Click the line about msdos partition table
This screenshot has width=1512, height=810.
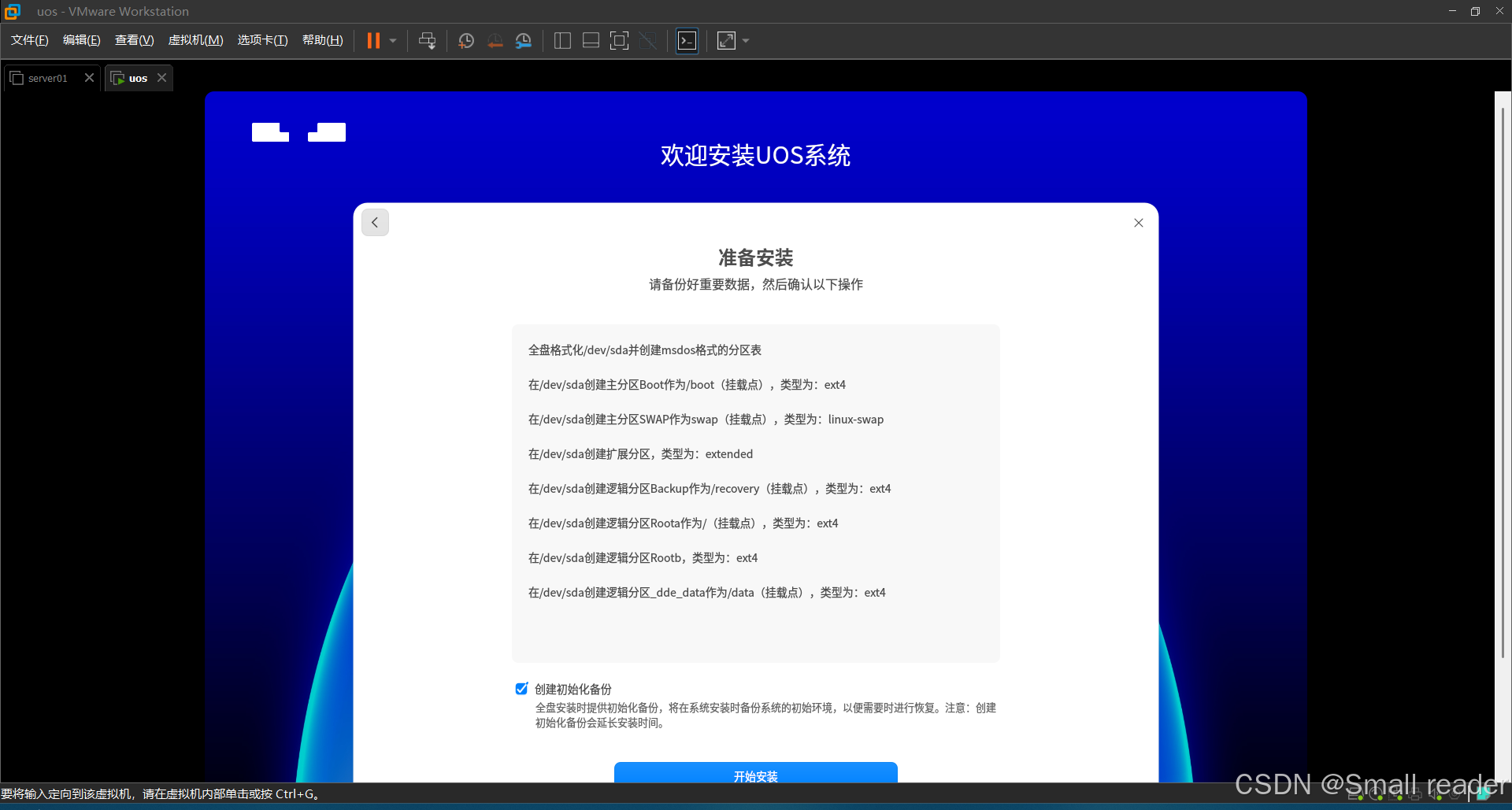point(645,350)
